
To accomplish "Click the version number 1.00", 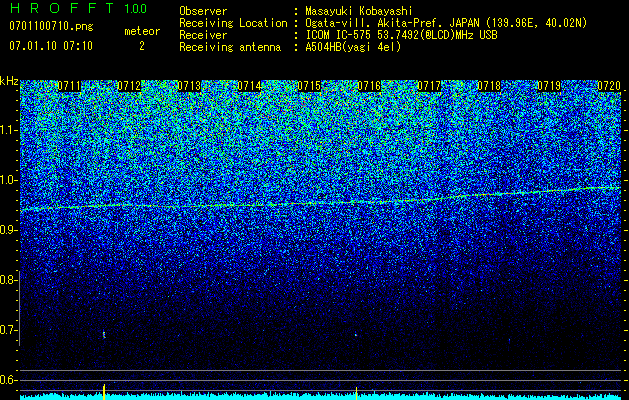I will 136,8.
